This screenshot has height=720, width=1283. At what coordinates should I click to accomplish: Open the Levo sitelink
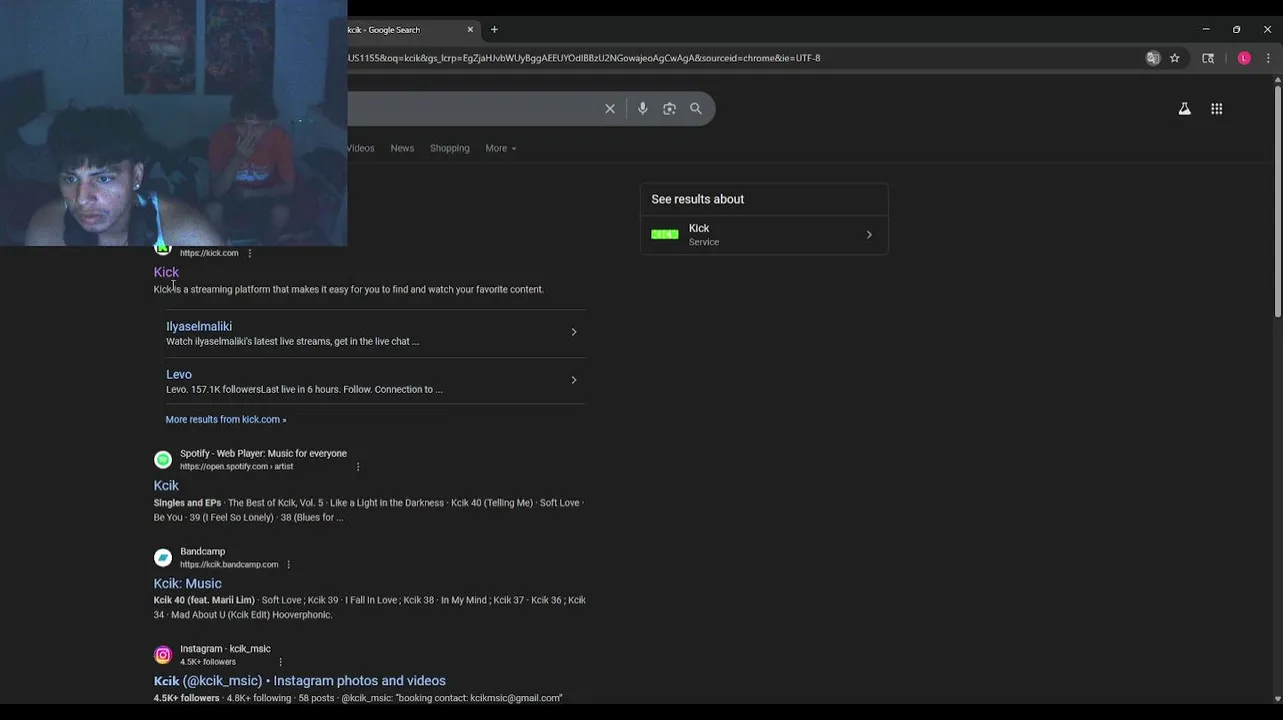pos(179,374)
